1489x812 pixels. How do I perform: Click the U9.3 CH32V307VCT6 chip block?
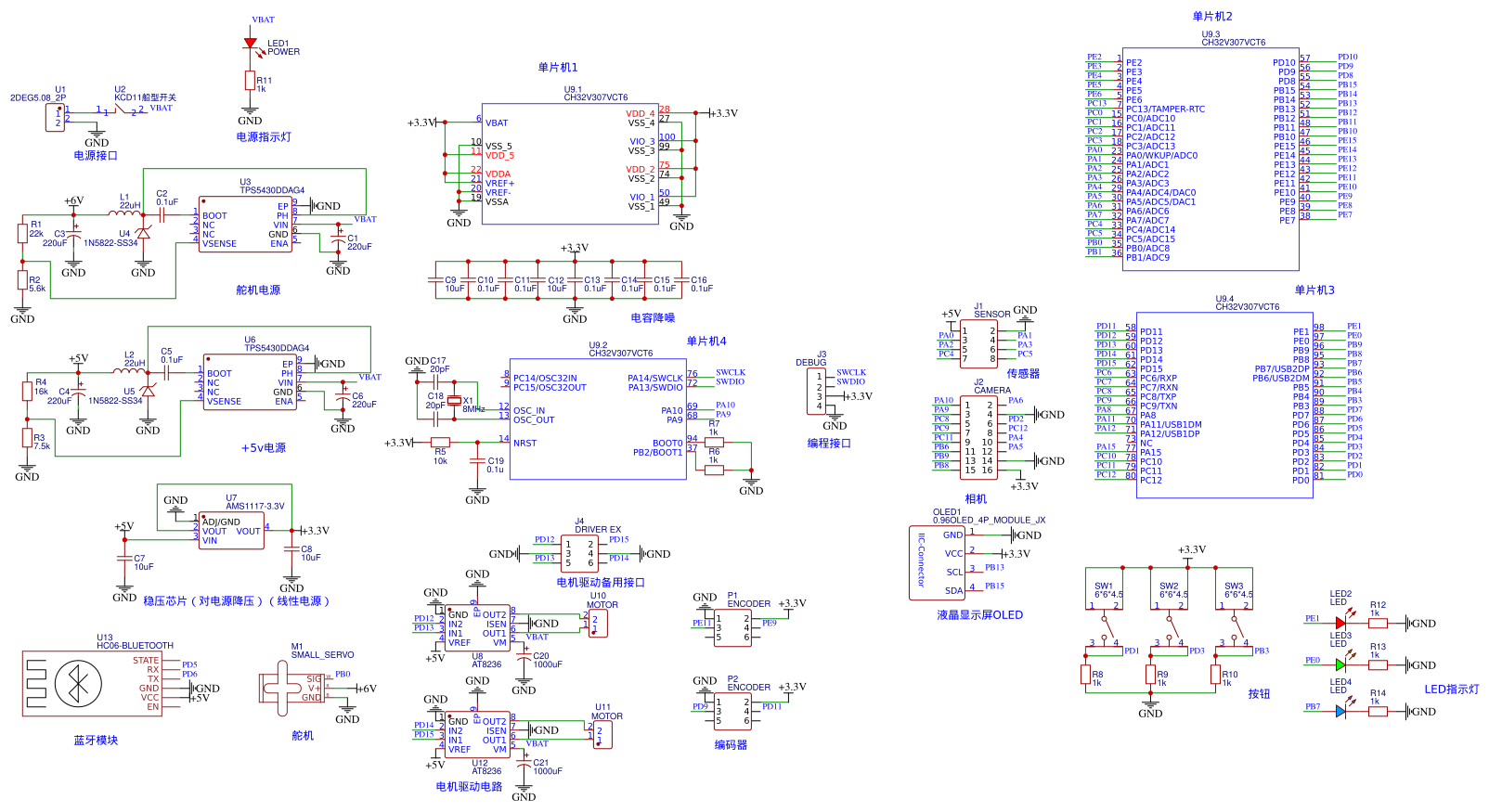click(1211, 159)
